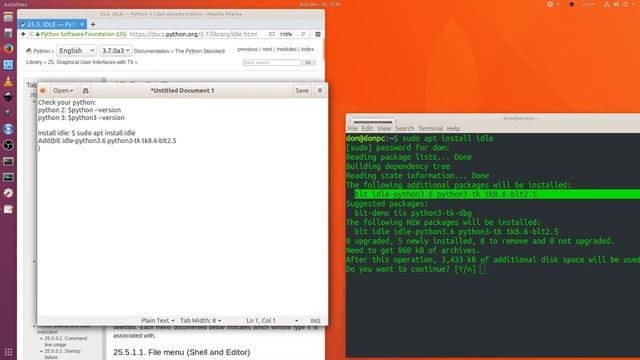Click the 110% zoom level indicator
640x360 pixels.
(286, 34)
